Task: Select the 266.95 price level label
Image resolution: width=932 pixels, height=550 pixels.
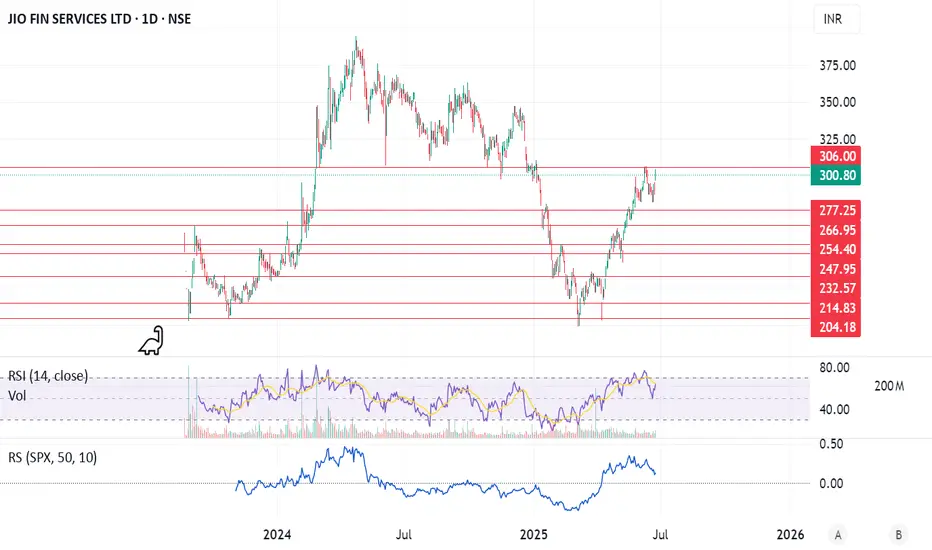Action: tap(836, 230)
